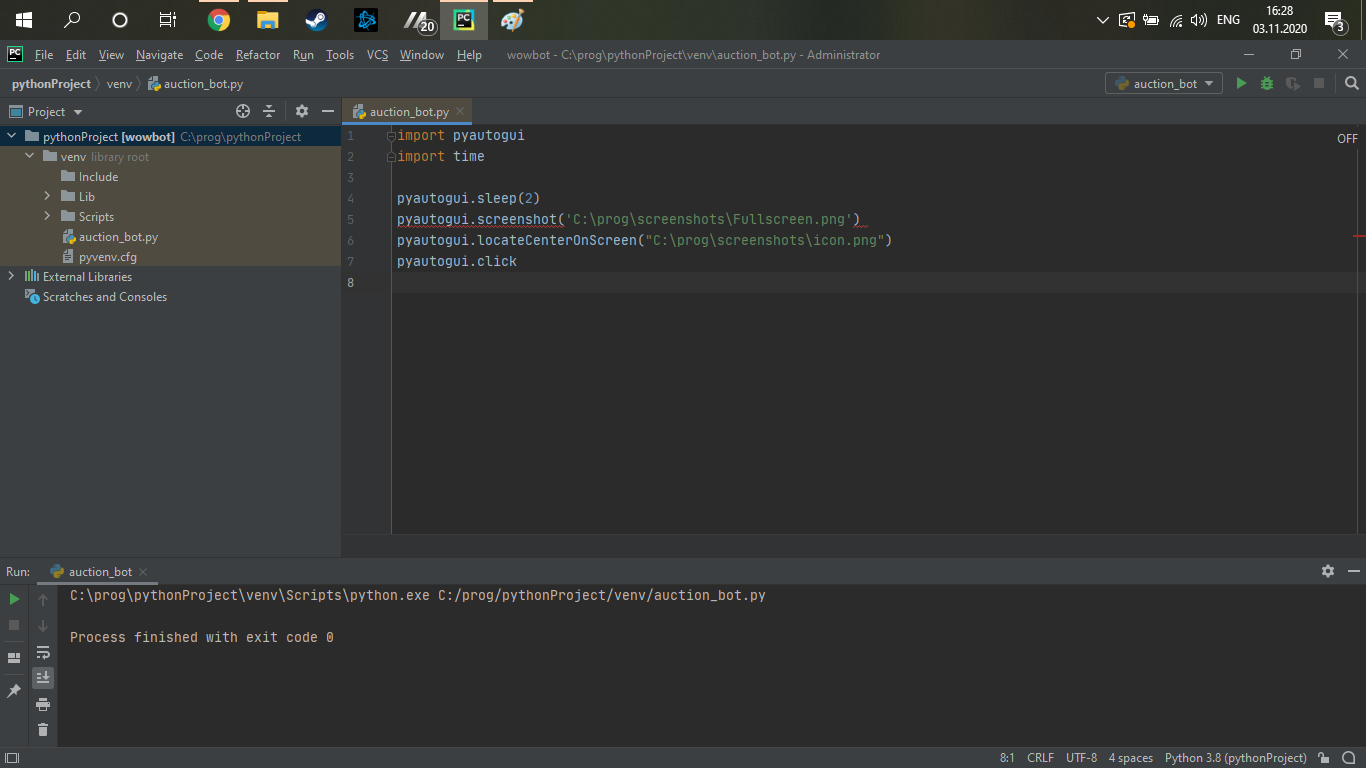Image resolution: width=1366 pixels, height=768 pixels.
Task: Open the Navigate menu
Action: point(160,55)
